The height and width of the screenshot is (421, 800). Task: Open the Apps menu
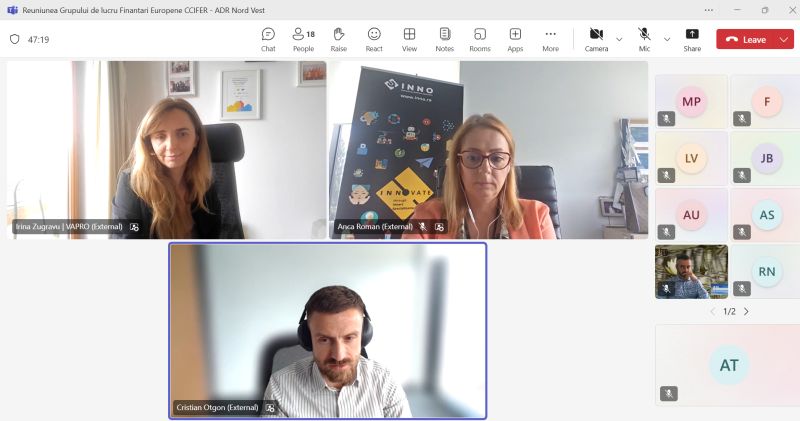(x=515, y=39)
